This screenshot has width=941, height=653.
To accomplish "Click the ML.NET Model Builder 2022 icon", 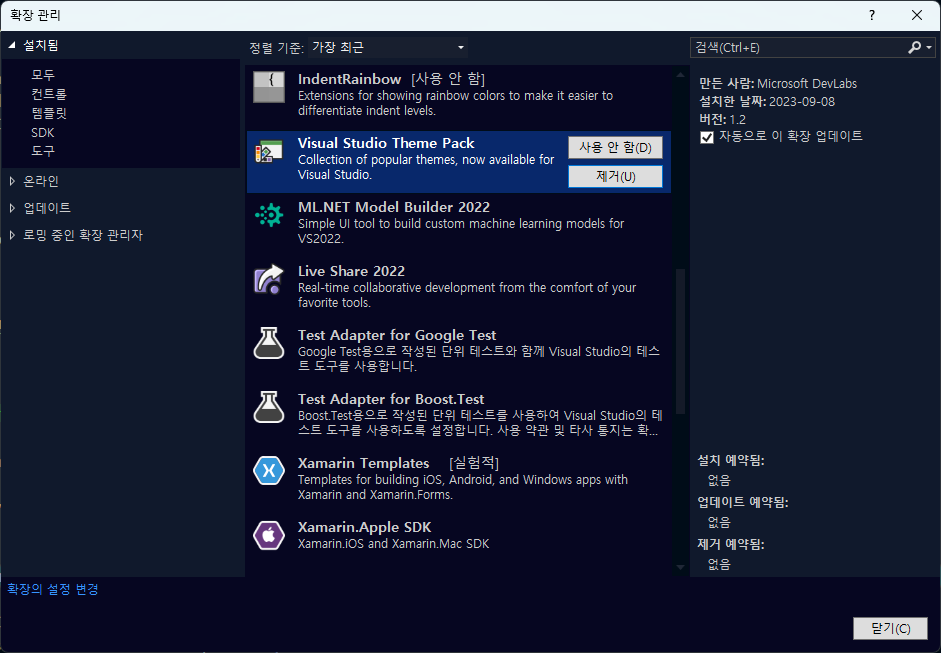I will [269, 215].
